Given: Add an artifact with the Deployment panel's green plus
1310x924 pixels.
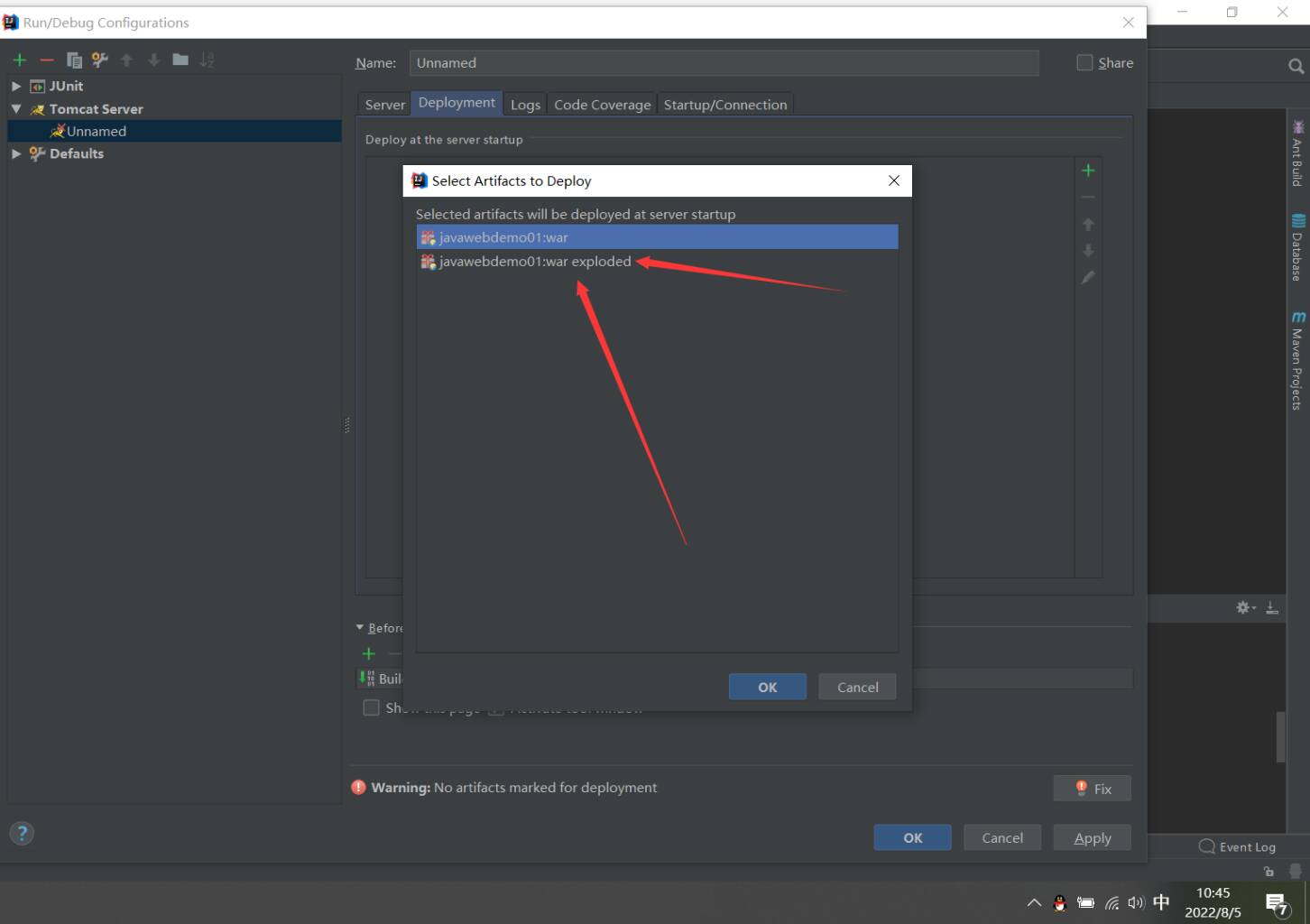Looking at the screenshot, I should pyautogui.click(x=1088, y=171).
